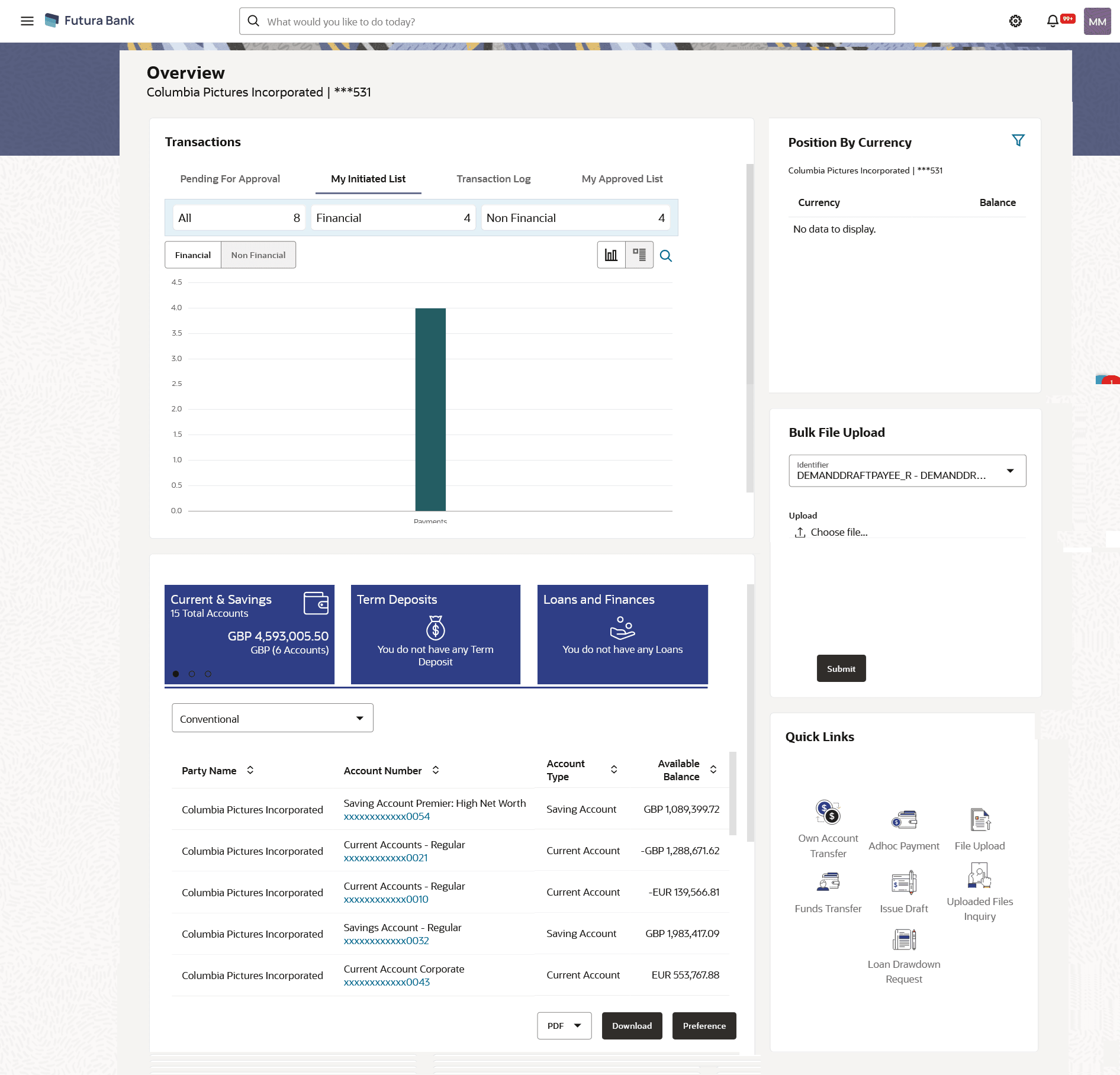Filter by All 8 transactions

[239, 218]
